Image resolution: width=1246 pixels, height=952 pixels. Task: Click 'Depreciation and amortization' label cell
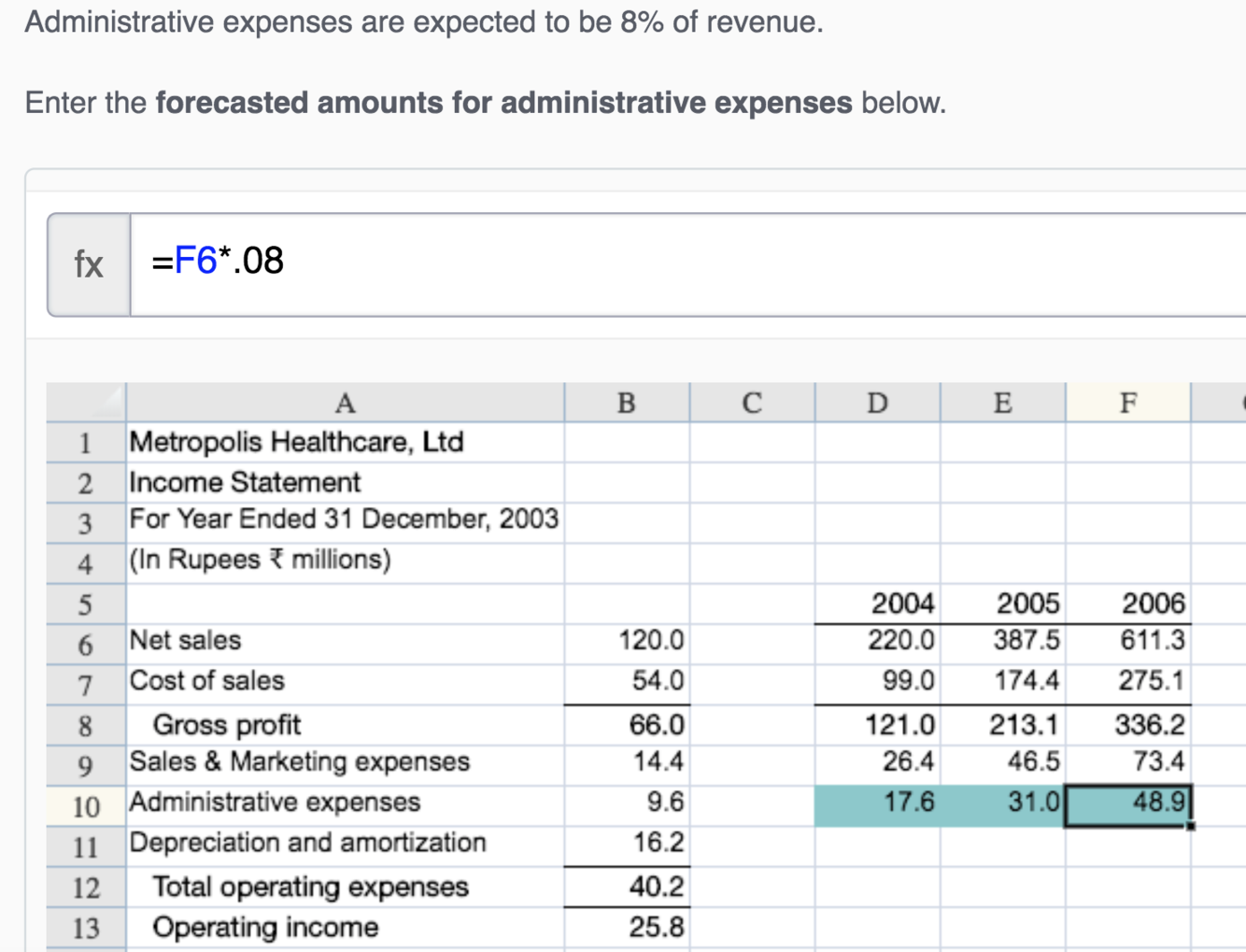coord(345,846)
